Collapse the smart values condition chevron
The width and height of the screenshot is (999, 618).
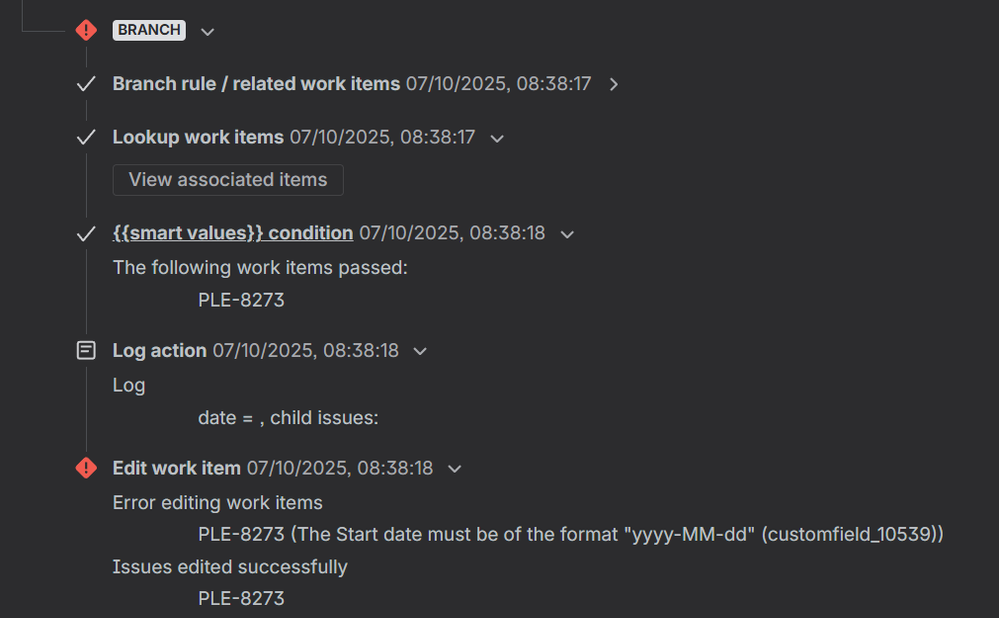pos(567,234)
